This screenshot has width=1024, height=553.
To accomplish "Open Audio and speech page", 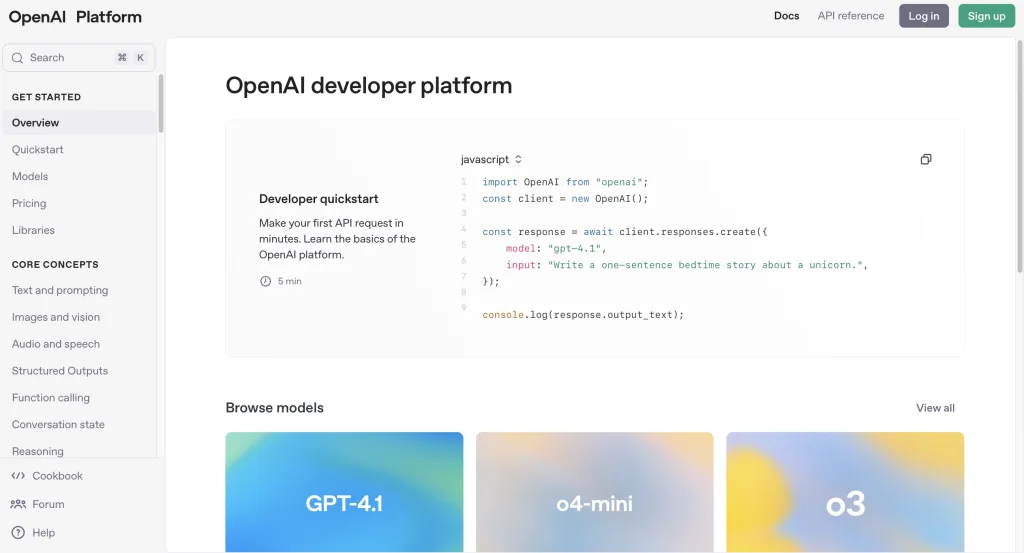I will pyautogui.click(x=56, y=343).
